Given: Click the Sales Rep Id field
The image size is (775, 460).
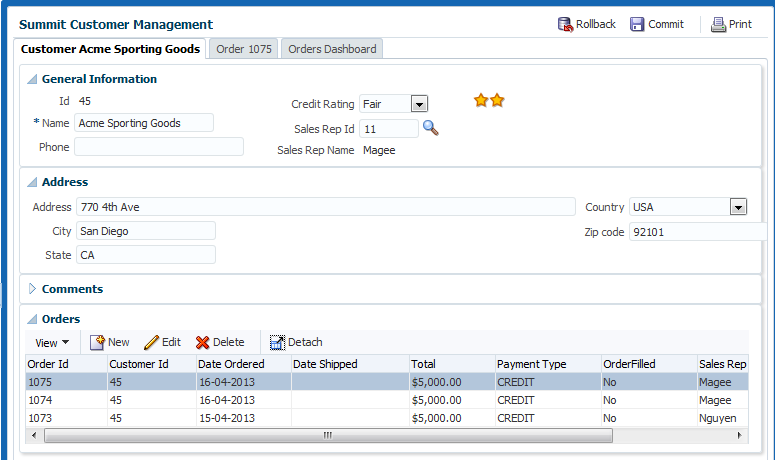Looking at the screenshot, I should click(389, 129).
